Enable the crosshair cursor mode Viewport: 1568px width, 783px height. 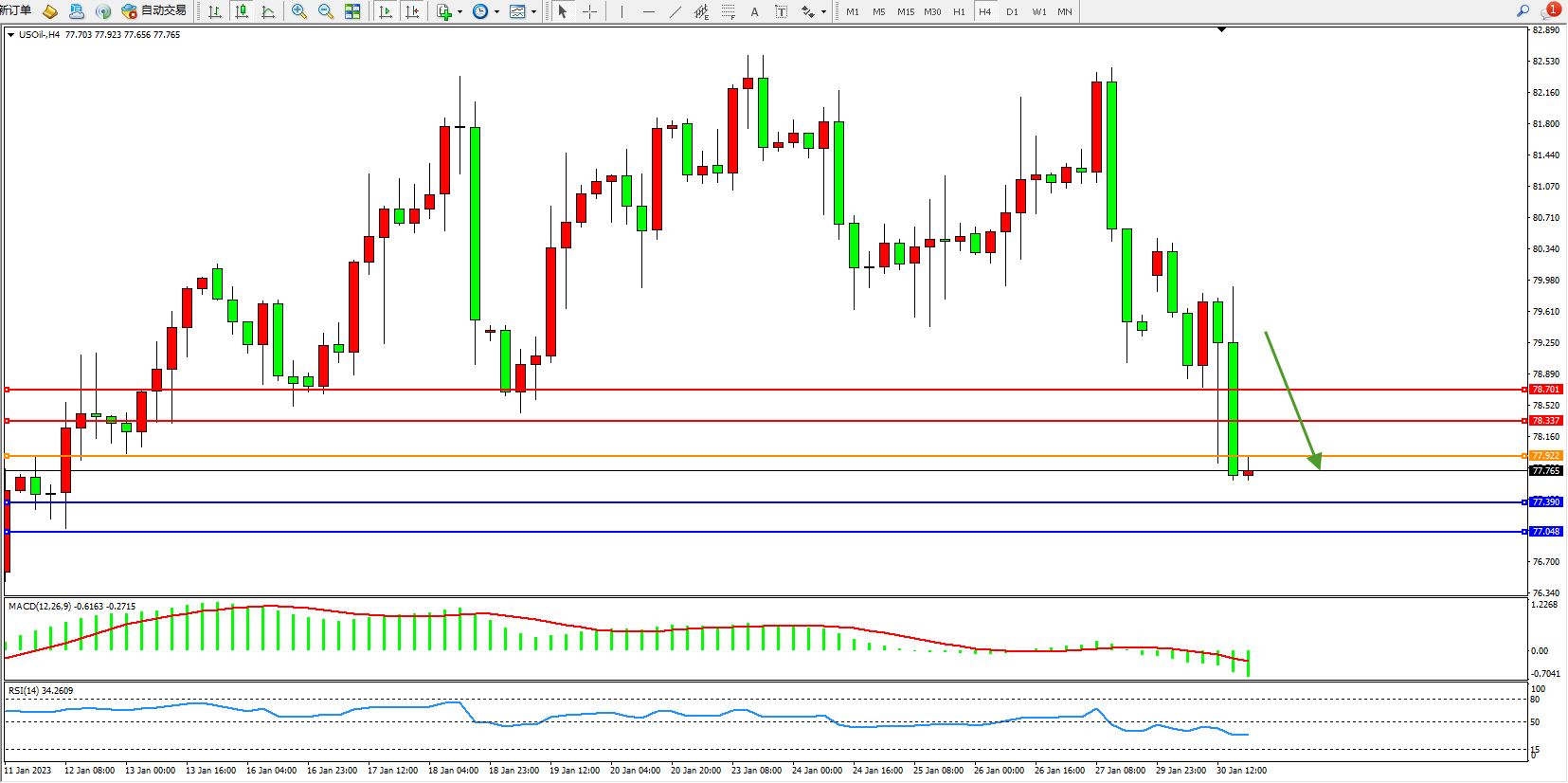pos(589,11)
